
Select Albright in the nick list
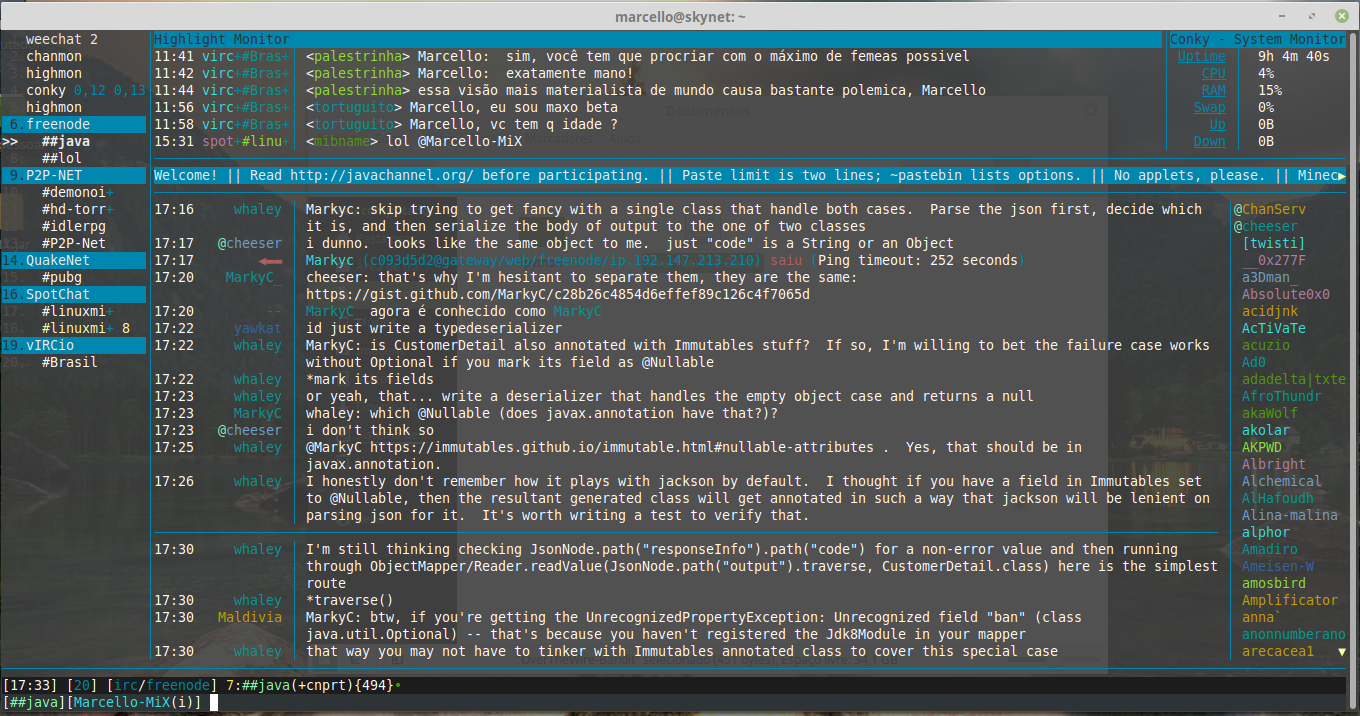click(1274, 464)
